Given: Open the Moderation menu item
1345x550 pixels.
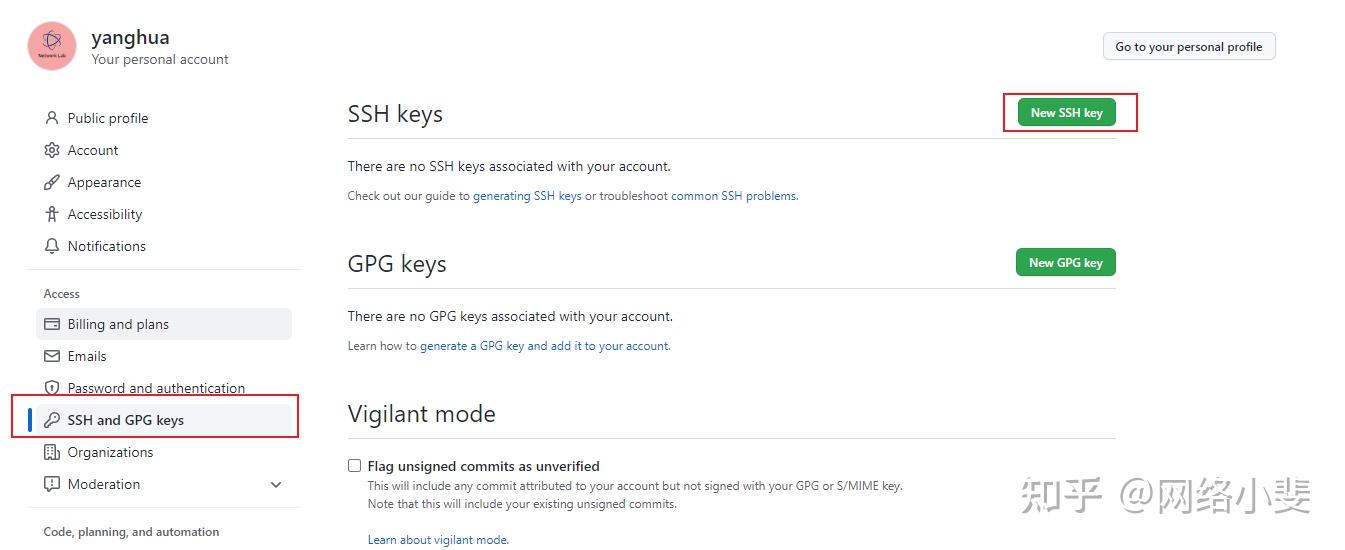Looking at the screenshot, I should (104, 484).
